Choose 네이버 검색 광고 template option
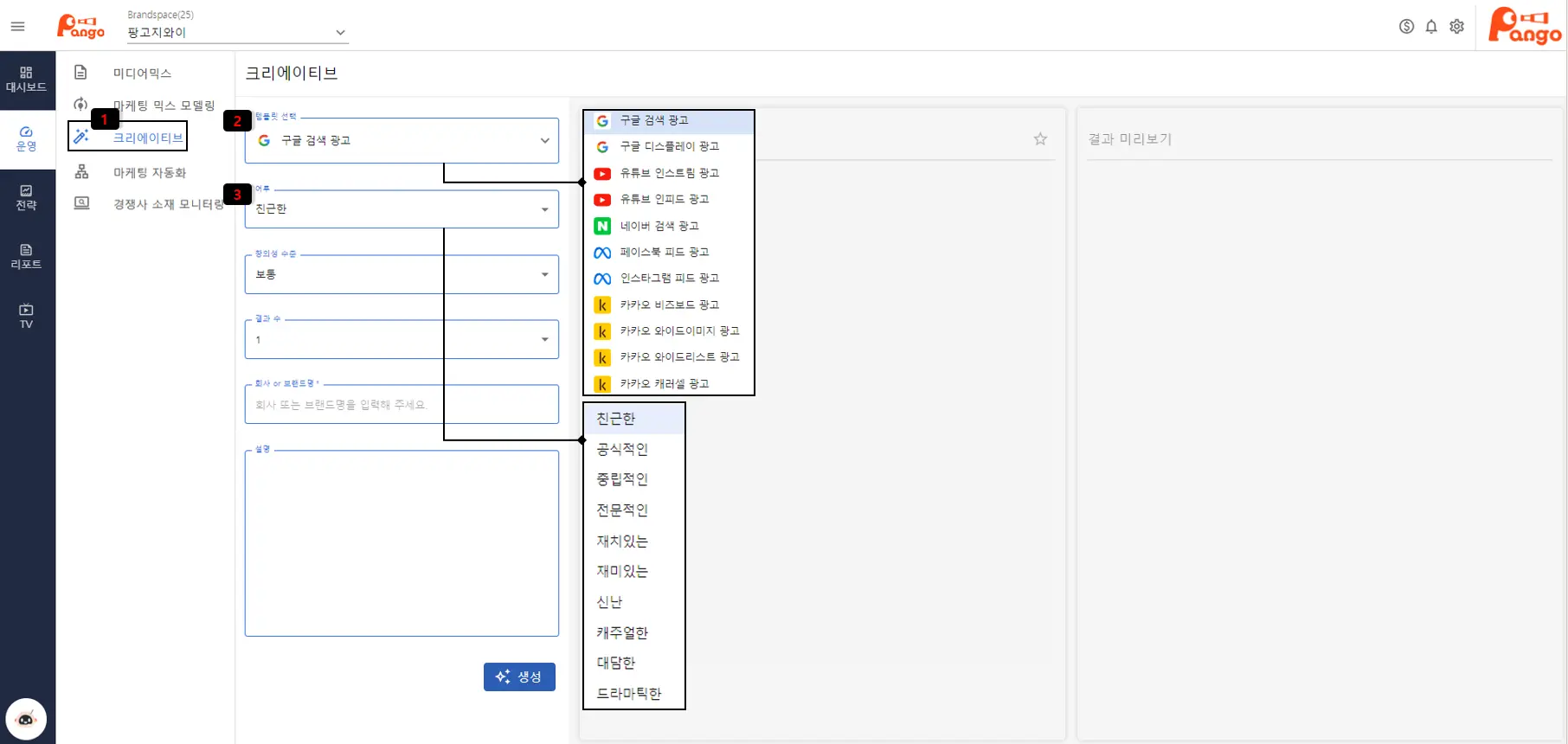The image size is (1568, 744). (x=659, y=226)
